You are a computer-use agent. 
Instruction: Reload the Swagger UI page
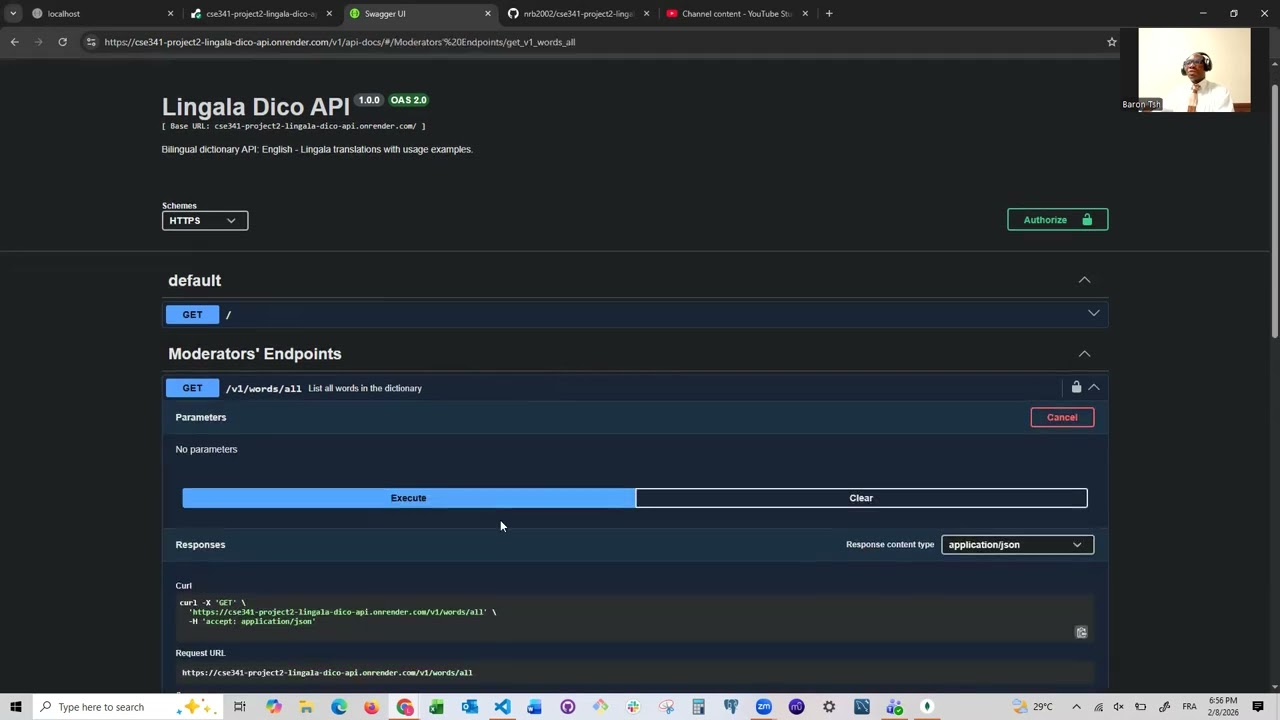coord(62,42)
